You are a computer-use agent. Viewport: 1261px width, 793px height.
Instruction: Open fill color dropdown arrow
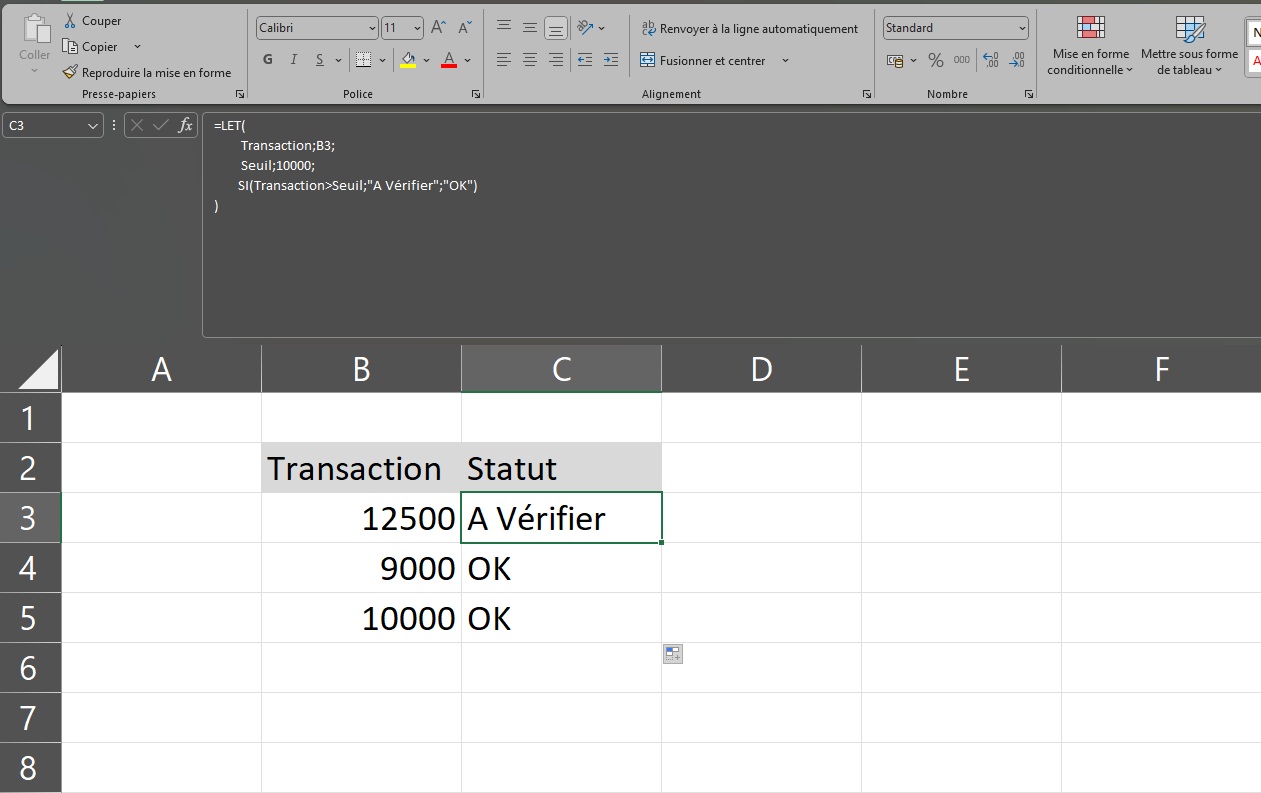click(426, 60)
